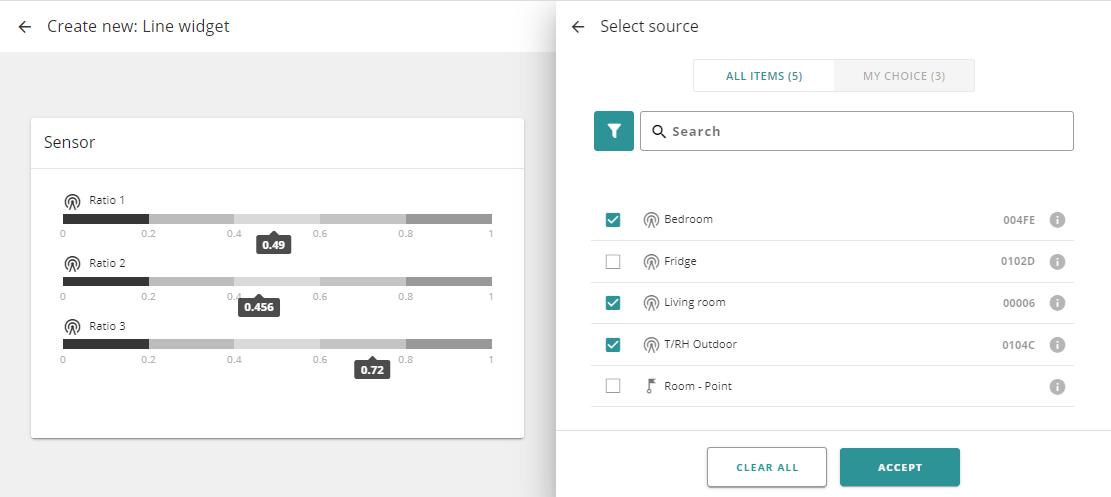Click the Ratio 3 line bar
1111x497 pixels.
(277, 344)
